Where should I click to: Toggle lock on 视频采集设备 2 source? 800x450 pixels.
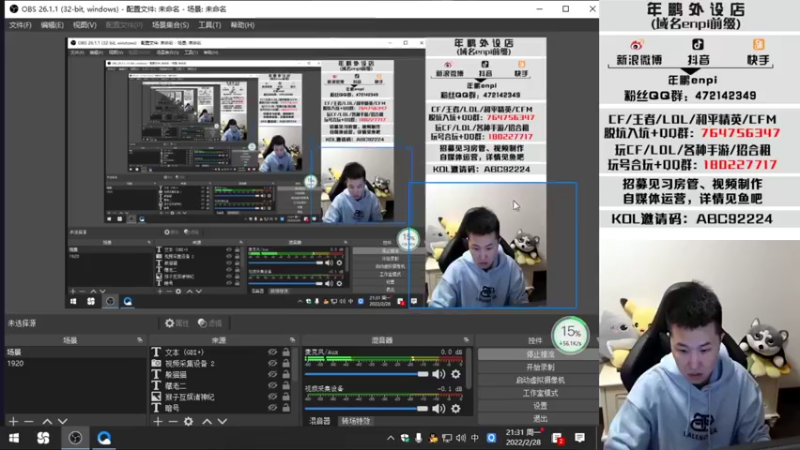point(286,363)
